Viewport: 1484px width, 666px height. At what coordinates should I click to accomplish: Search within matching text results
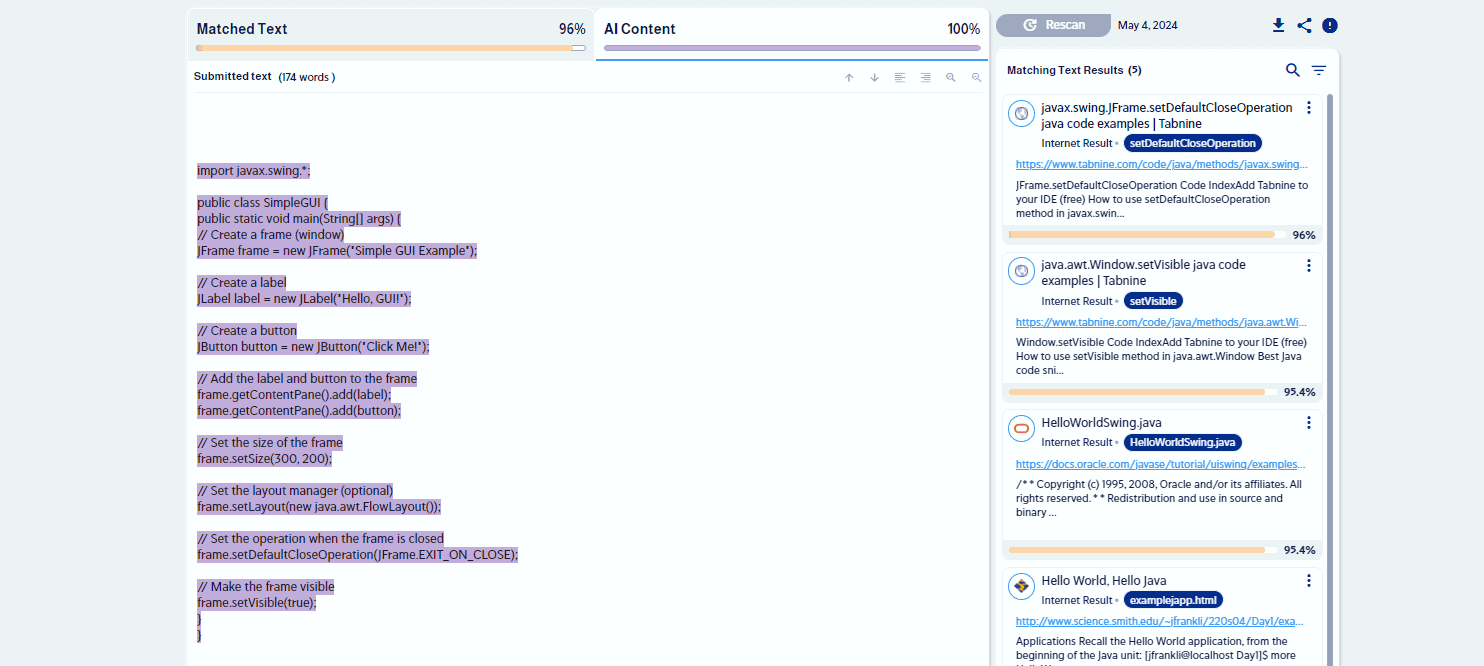tap(1293, 70)
